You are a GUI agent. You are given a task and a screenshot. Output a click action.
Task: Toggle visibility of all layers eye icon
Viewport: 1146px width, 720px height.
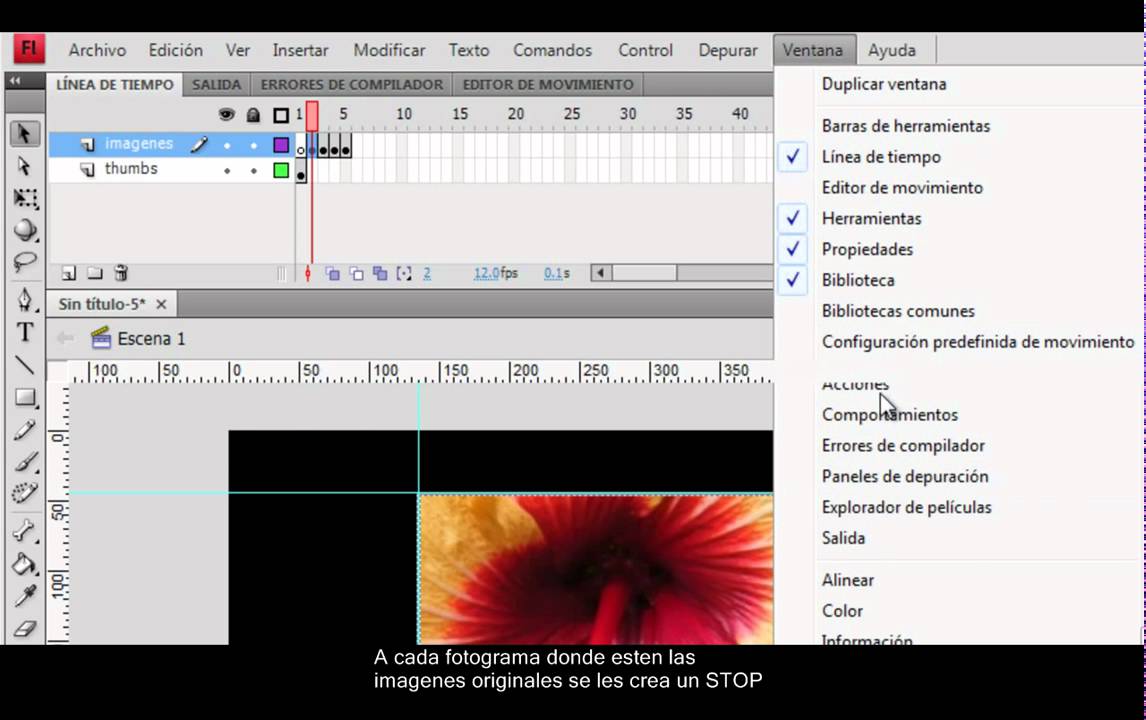click(227, 114)
